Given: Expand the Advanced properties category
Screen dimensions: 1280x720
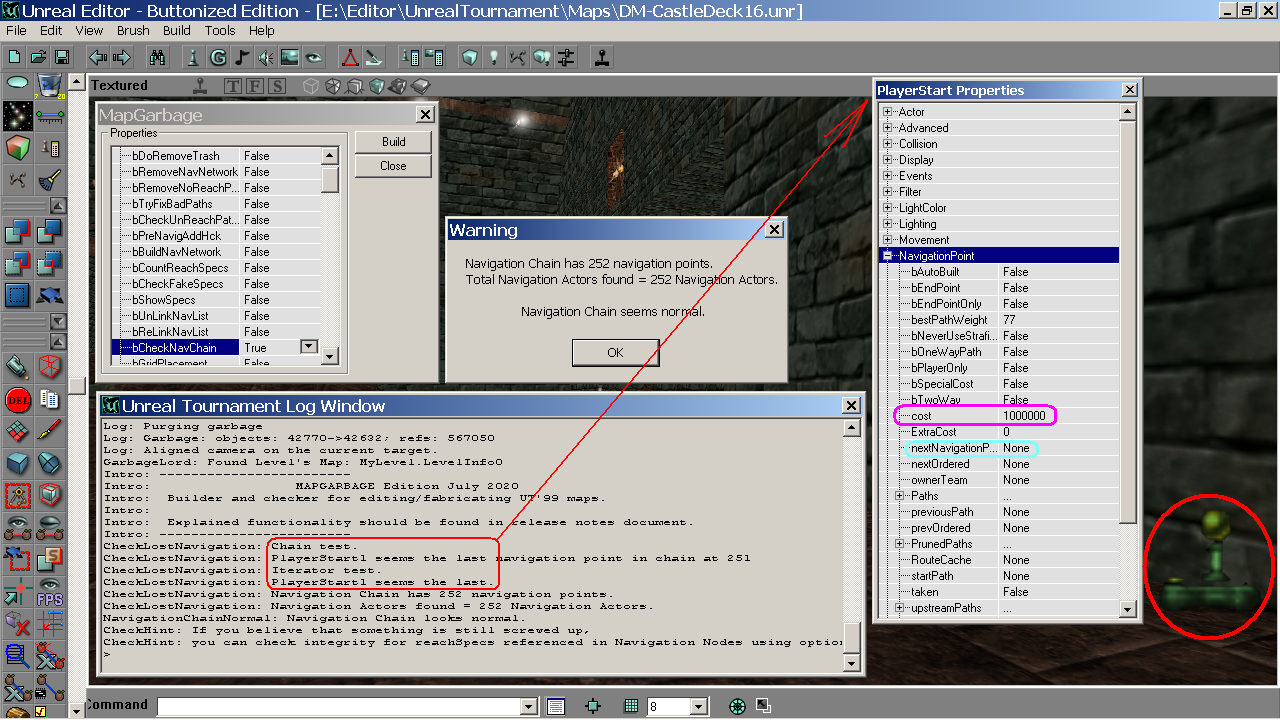Looking at the screenshot, I should 887,128.
